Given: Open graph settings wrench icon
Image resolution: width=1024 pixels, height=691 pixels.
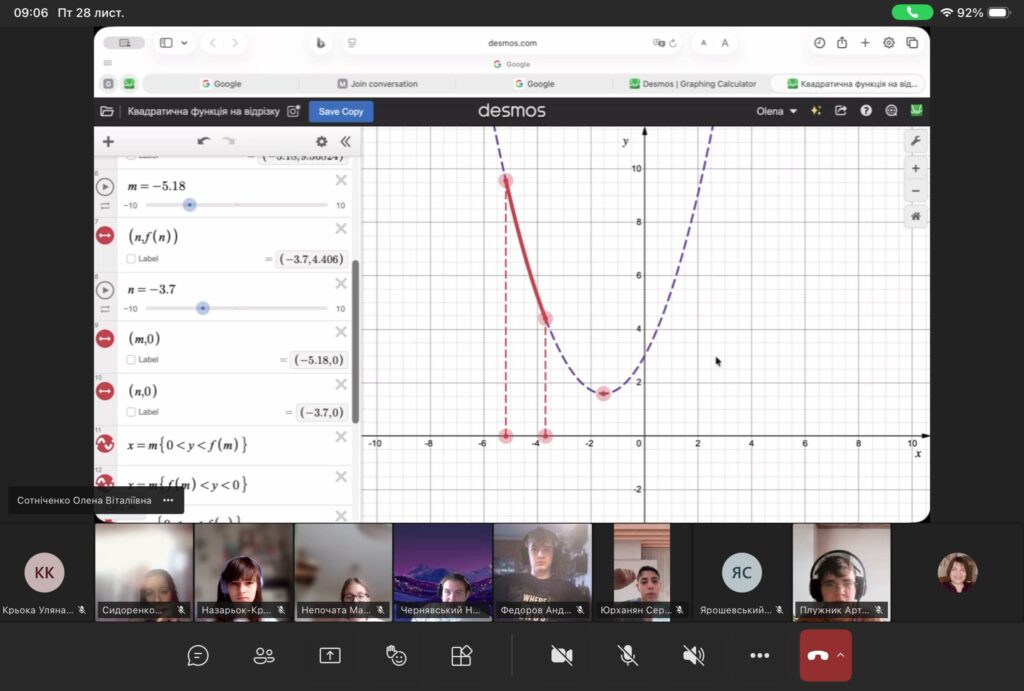Looking at the screenshot, I should tap(915, 142).
